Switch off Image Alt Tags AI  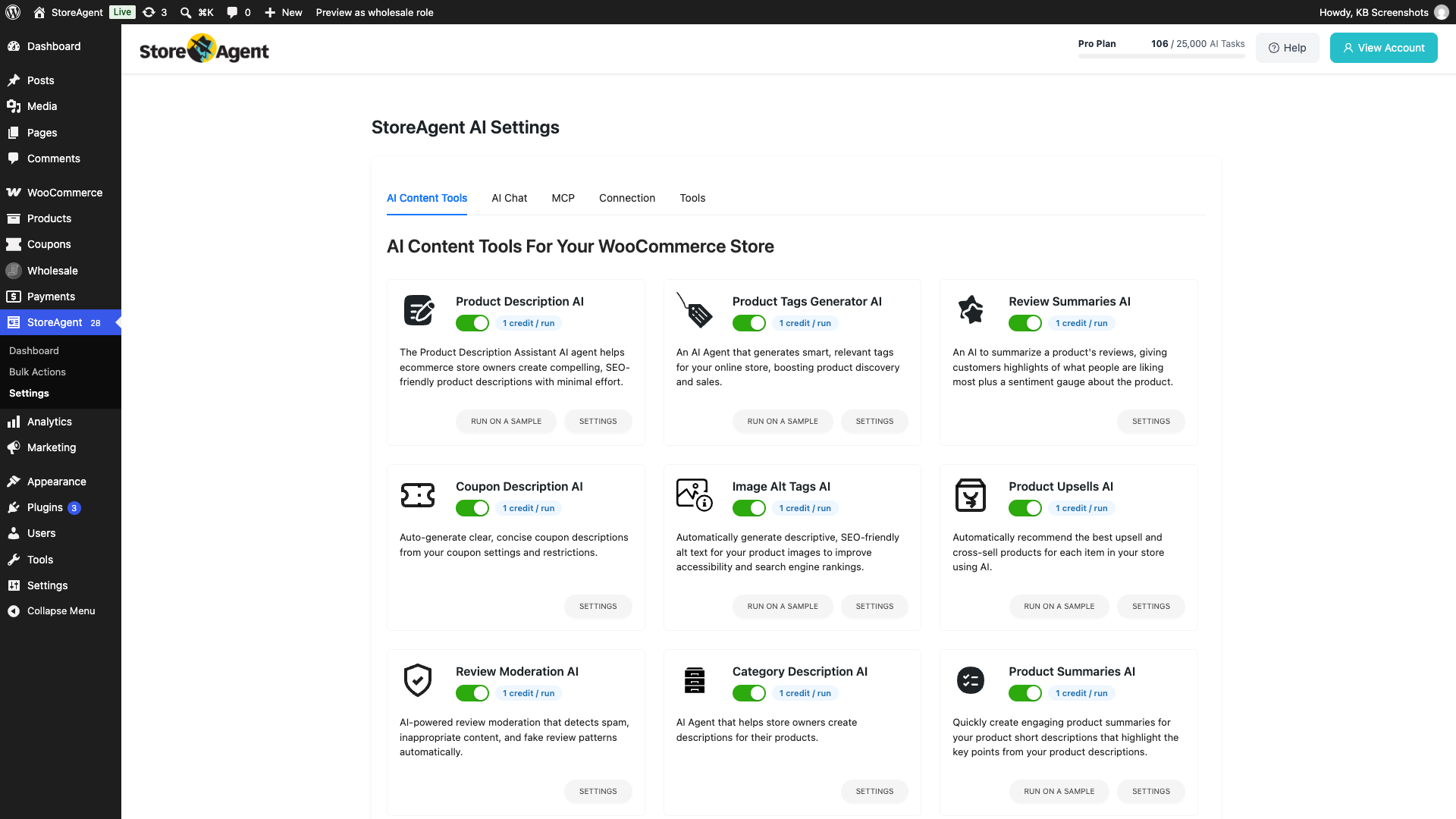click(749, 508)
